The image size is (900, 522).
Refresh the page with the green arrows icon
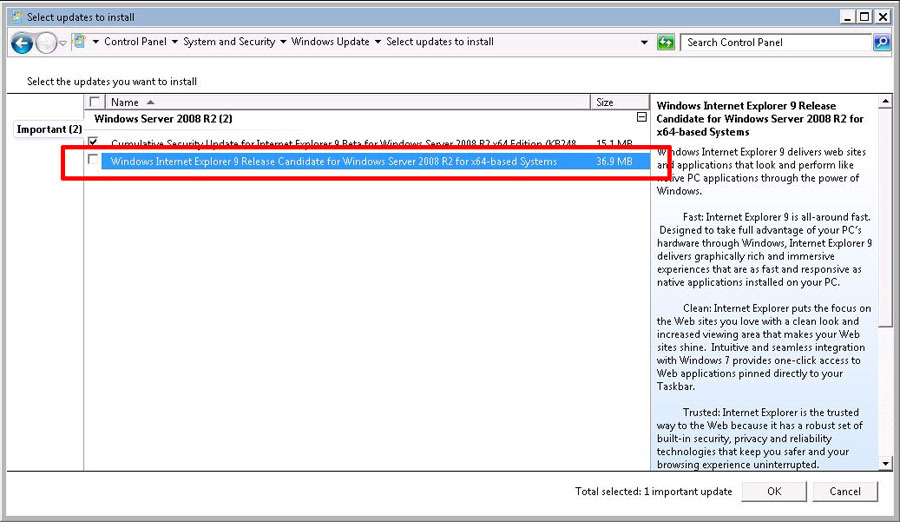(x=665, y=42)
